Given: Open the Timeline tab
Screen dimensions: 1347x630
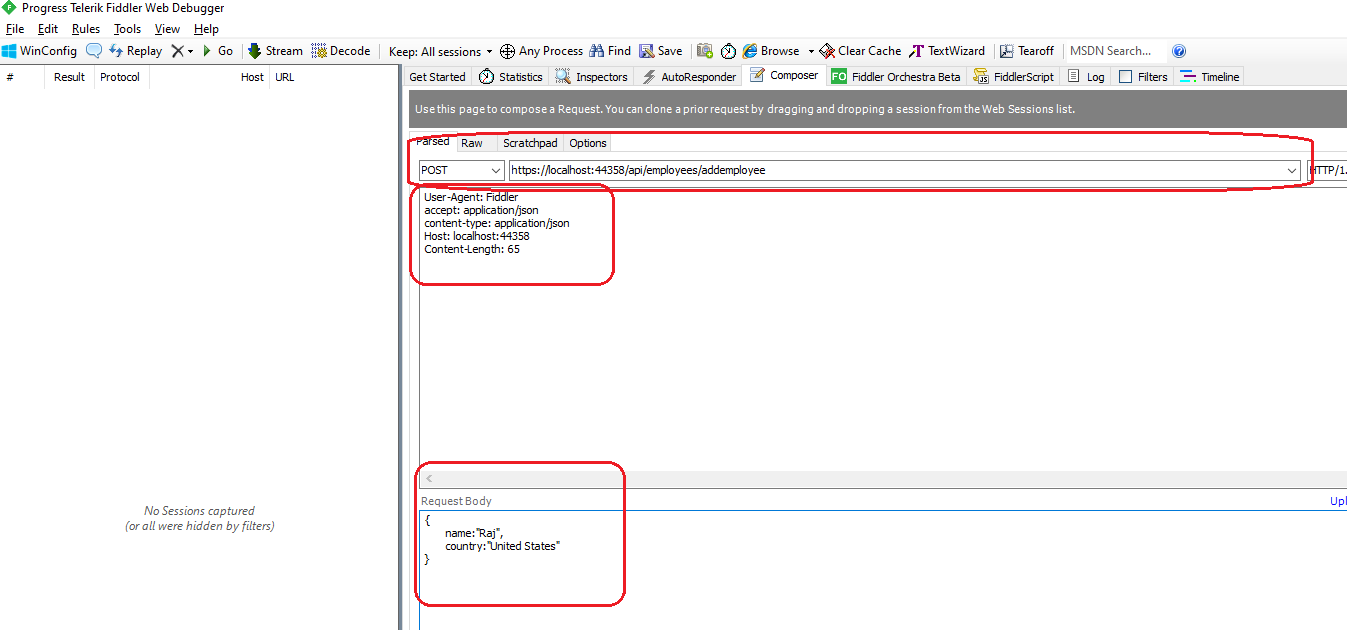Looking at the screenshot, I should point(1210,77).
